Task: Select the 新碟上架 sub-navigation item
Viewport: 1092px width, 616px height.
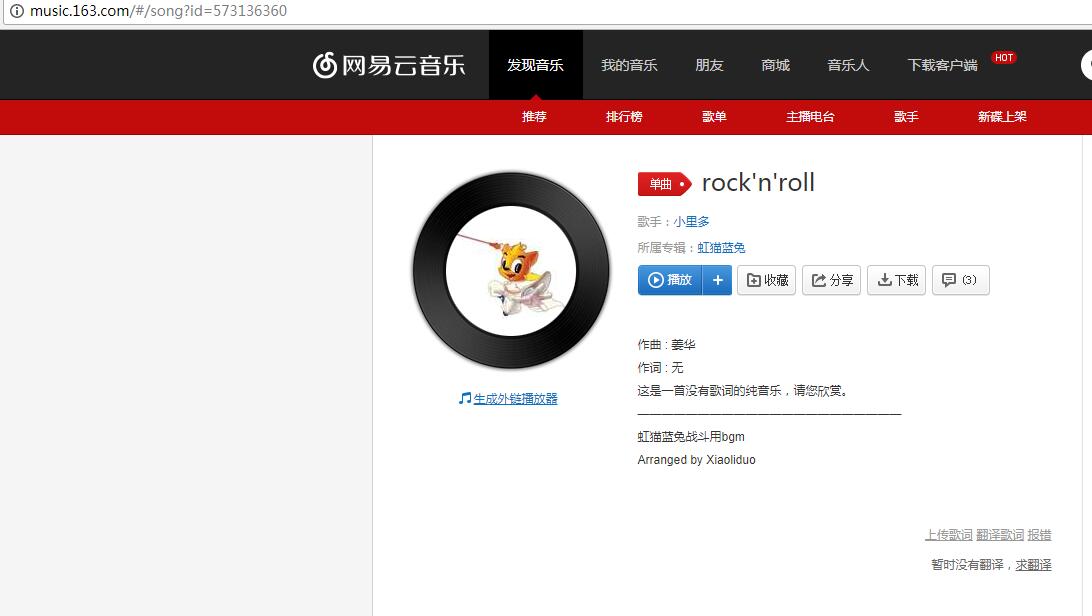Action: [x=1002, y=116]
